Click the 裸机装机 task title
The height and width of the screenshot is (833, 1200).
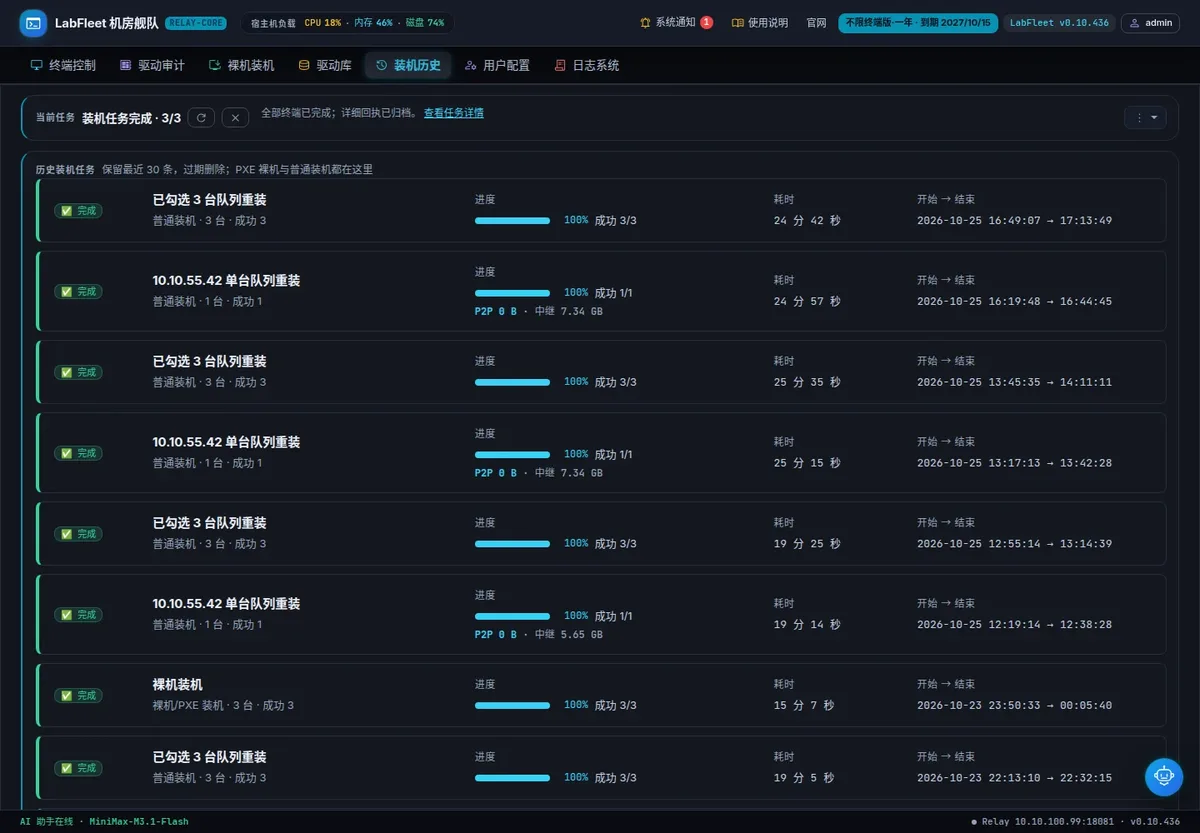coord(177,685)
